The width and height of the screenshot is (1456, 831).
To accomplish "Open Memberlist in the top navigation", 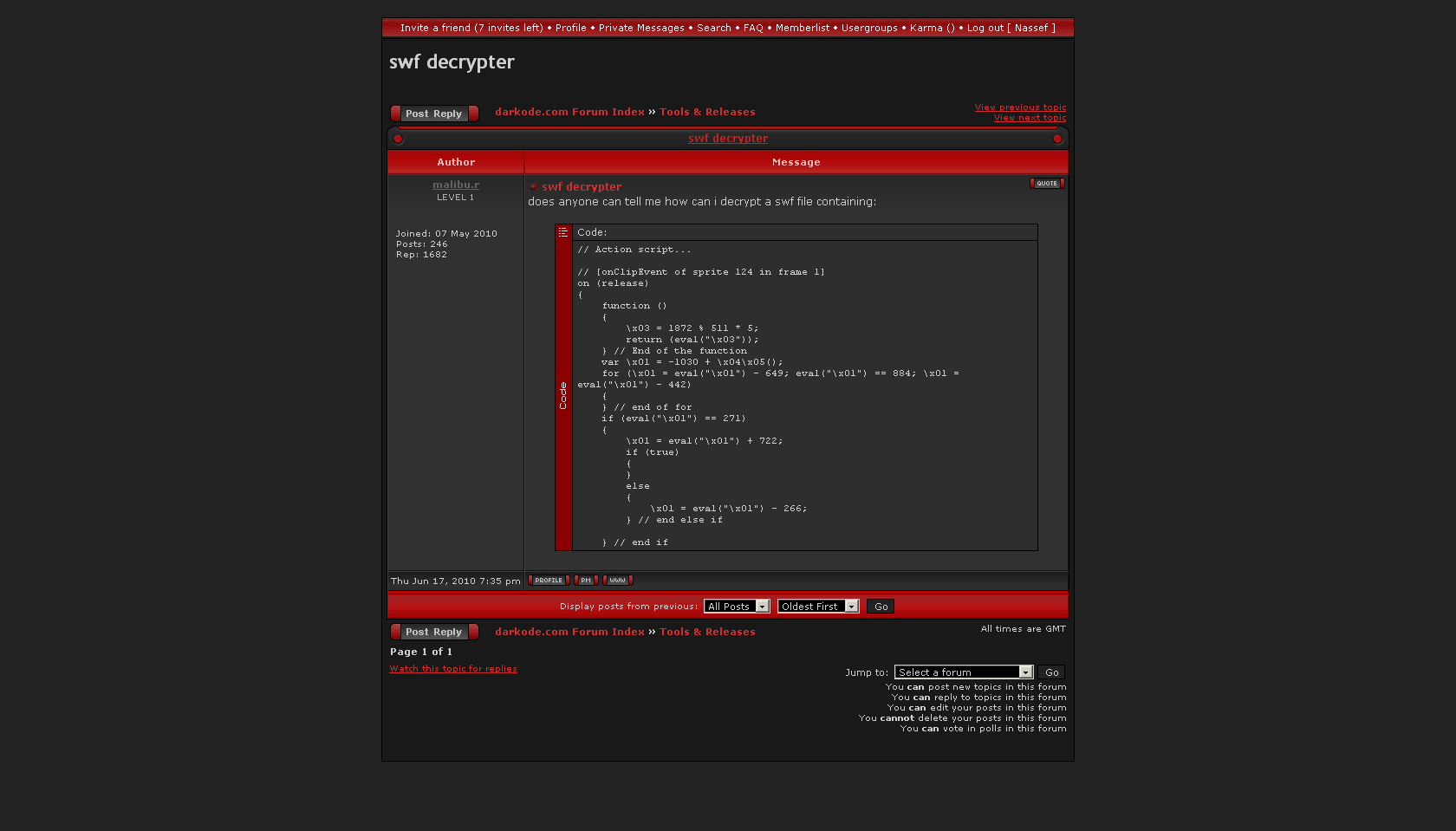I will (x=802, y=28).
